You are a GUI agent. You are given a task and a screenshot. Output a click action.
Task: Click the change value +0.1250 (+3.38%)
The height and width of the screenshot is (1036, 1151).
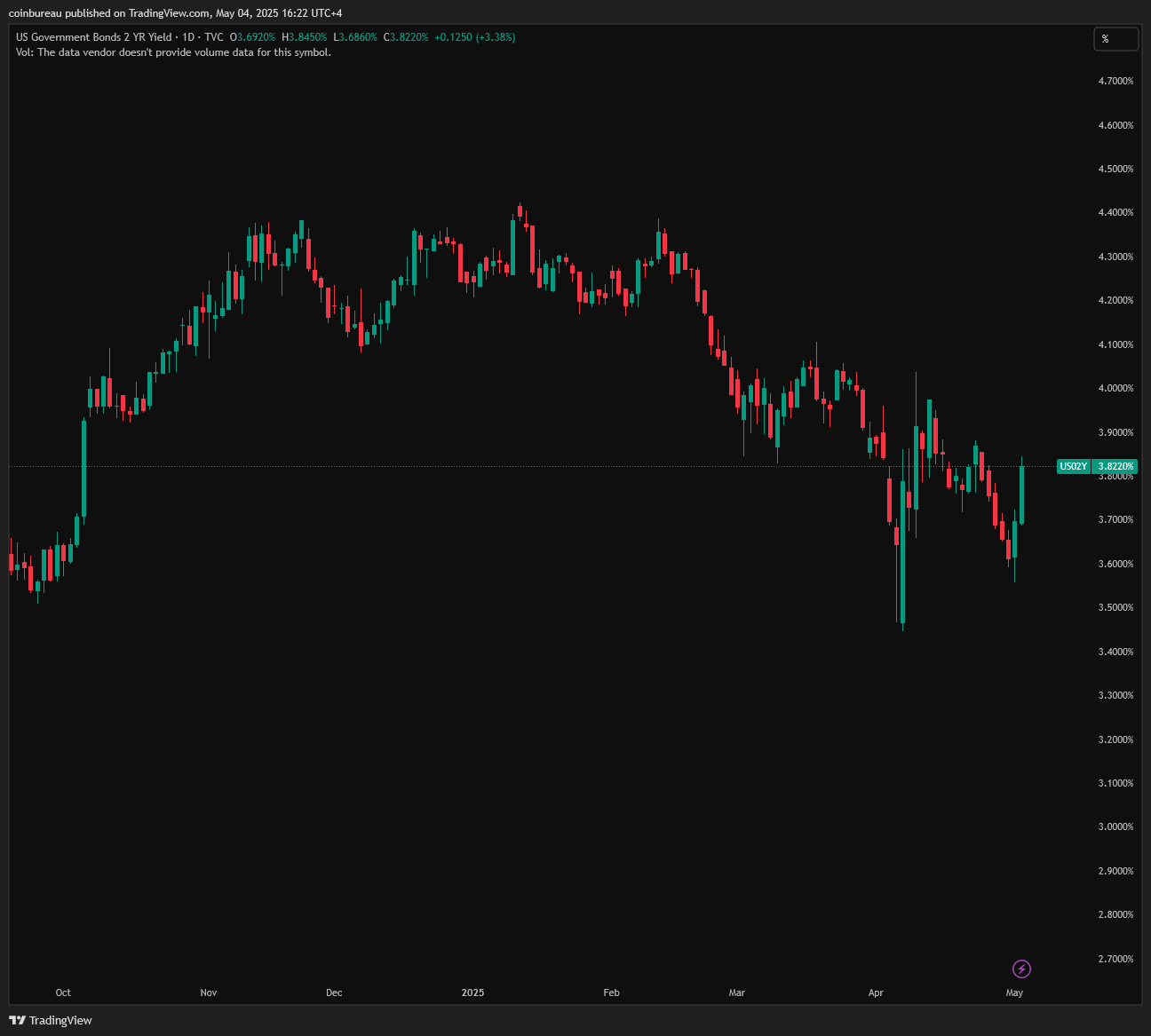click(x=474, y=37)
